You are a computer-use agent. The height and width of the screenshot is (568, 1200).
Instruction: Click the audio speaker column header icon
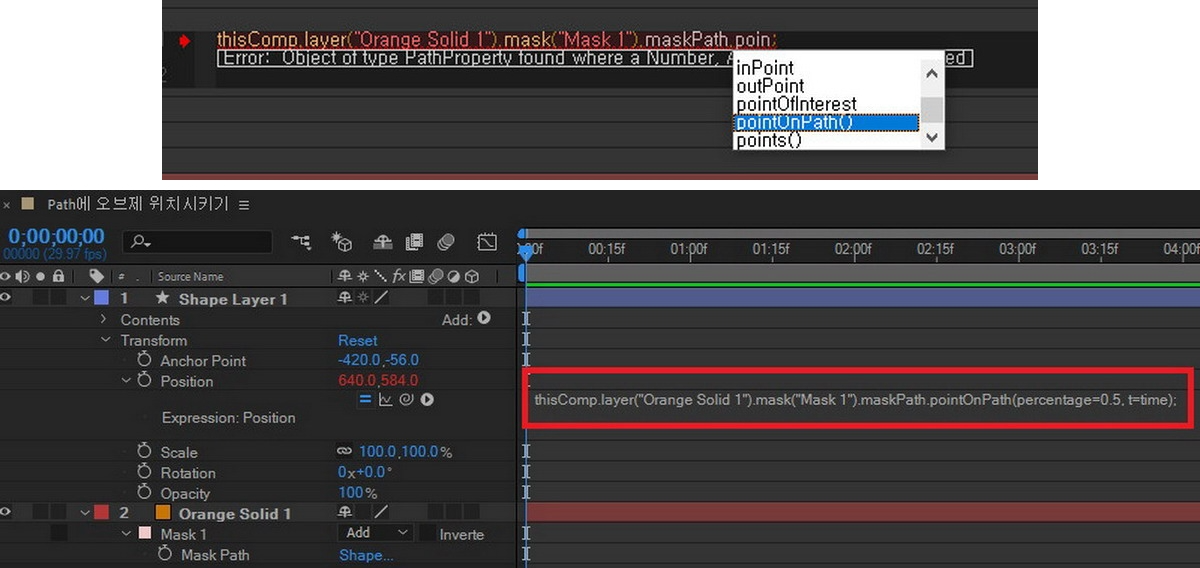[22, 276]
